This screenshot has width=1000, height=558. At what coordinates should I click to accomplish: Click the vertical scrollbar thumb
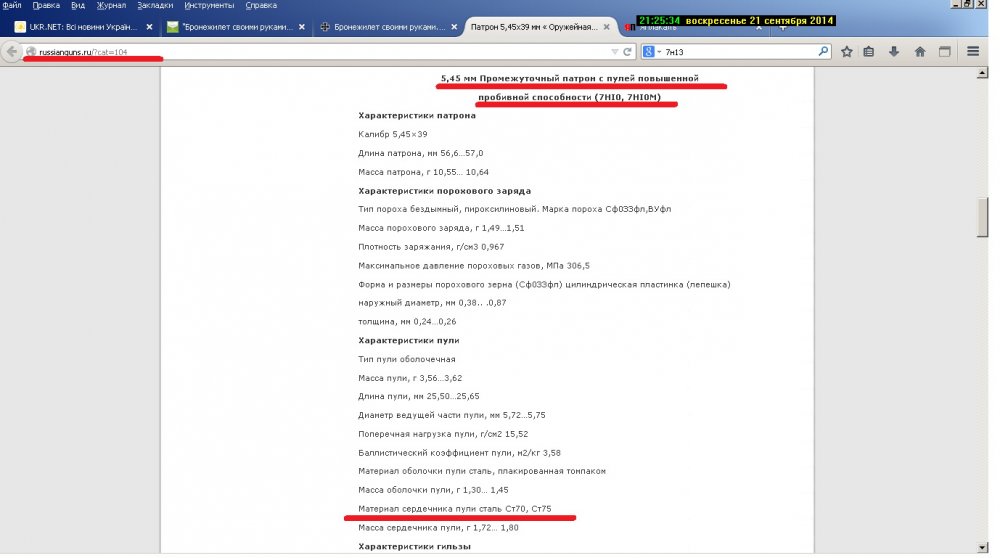pyautogui.click(x=982, y=217)
